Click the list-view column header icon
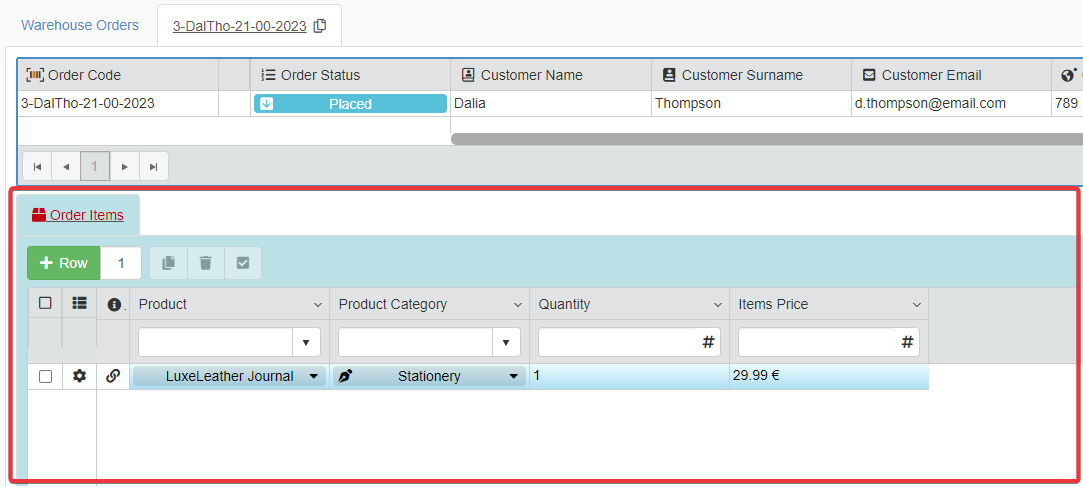The width and height of the screenshot is (1083, 486). [x=79, y=304]
